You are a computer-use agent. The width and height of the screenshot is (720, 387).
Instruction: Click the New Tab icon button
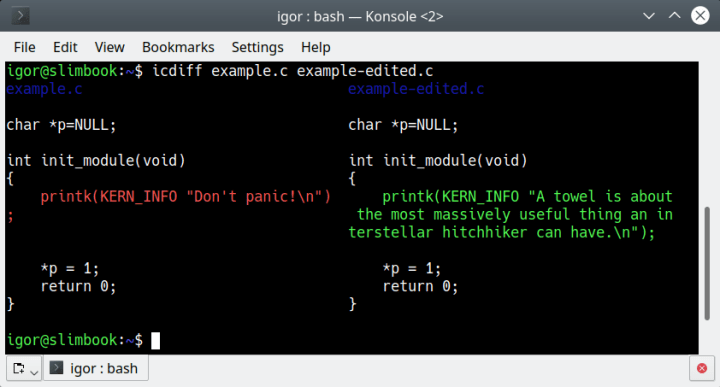pyautogui.click(x=18, y=368)
